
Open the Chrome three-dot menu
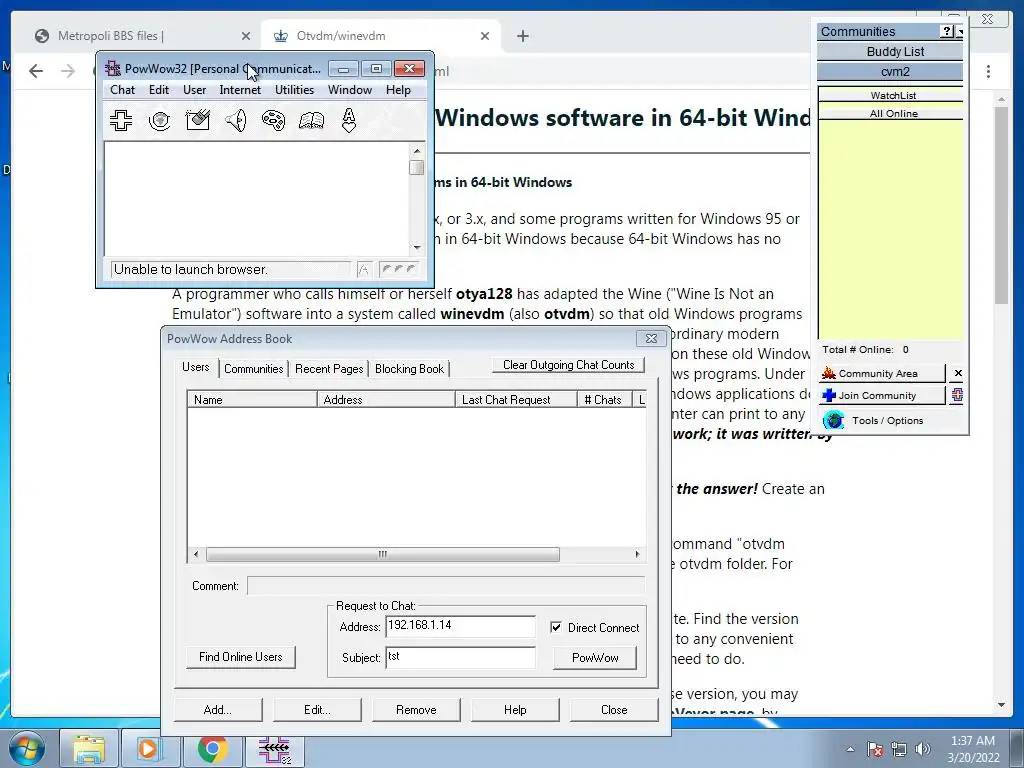click(988, 71)
